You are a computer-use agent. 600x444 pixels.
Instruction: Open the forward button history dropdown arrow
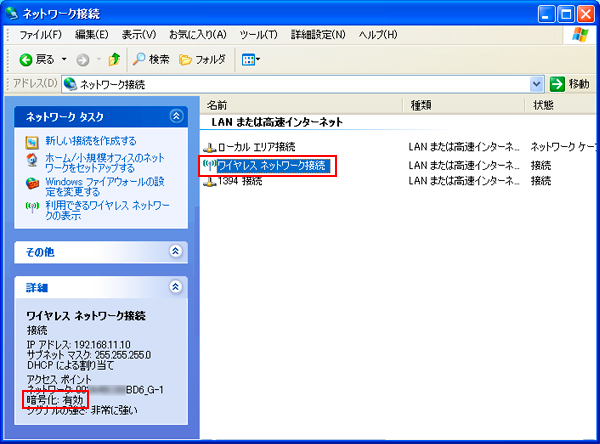(99, 59)
